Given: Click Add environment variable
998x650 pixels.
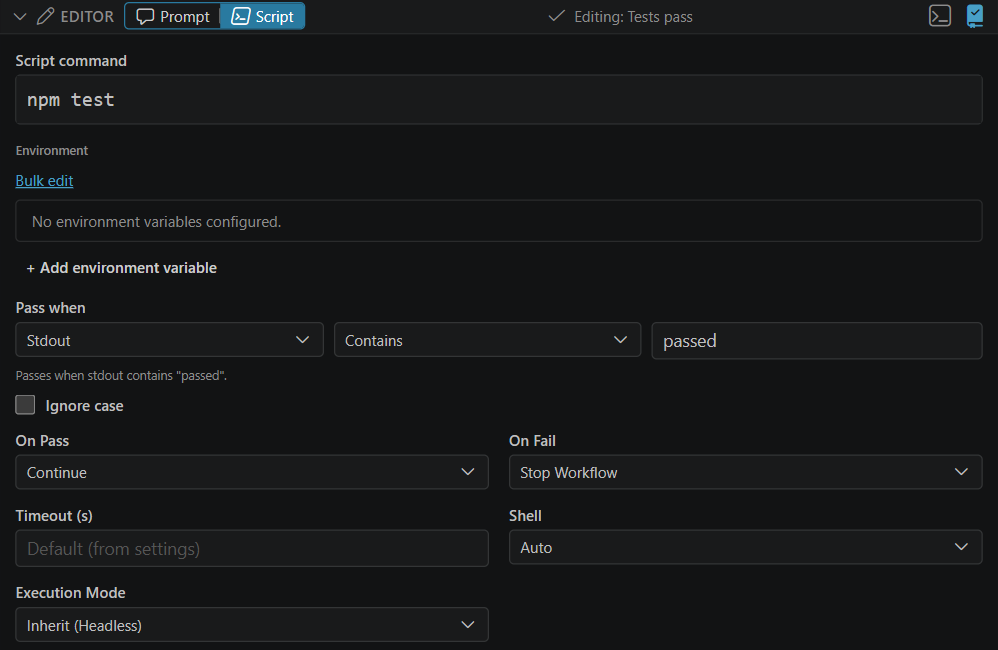Looking at the screenshot, I should point(122,268).
